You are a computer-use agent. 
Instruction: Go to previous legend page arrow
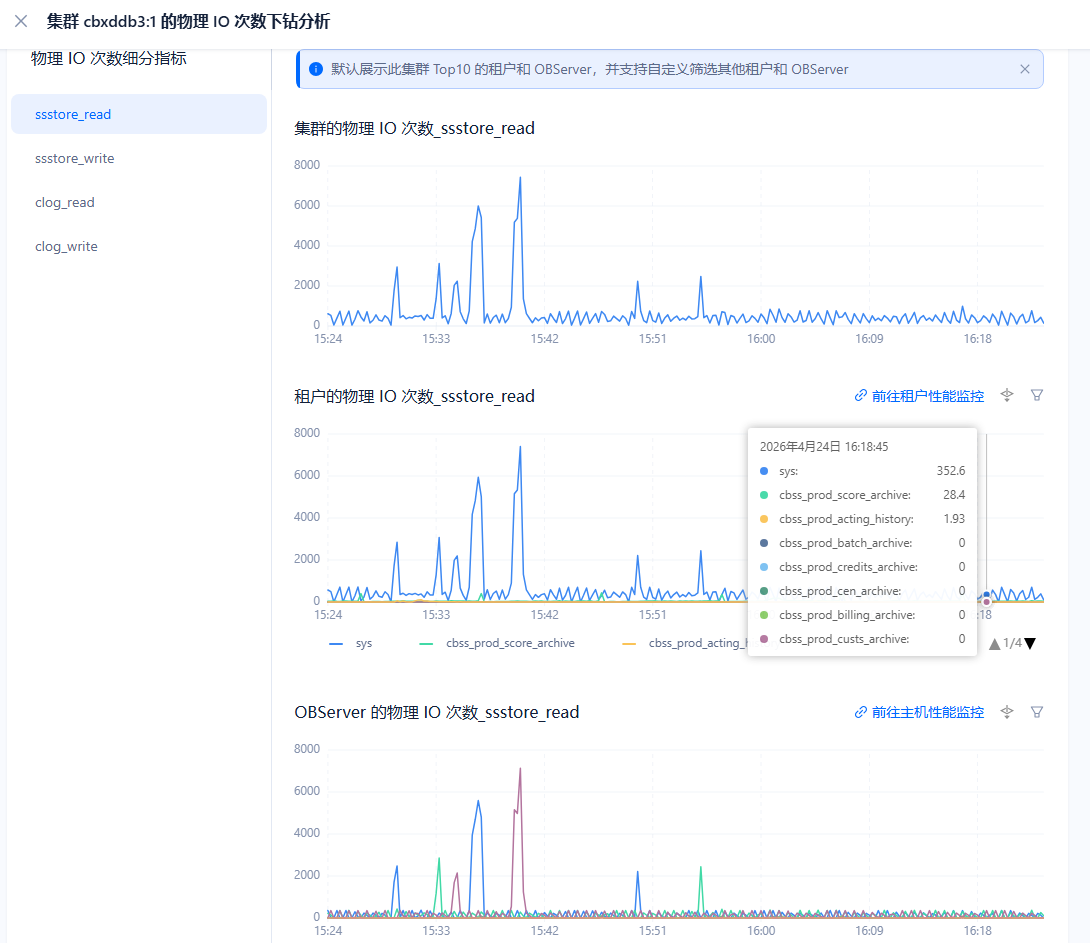994,643
